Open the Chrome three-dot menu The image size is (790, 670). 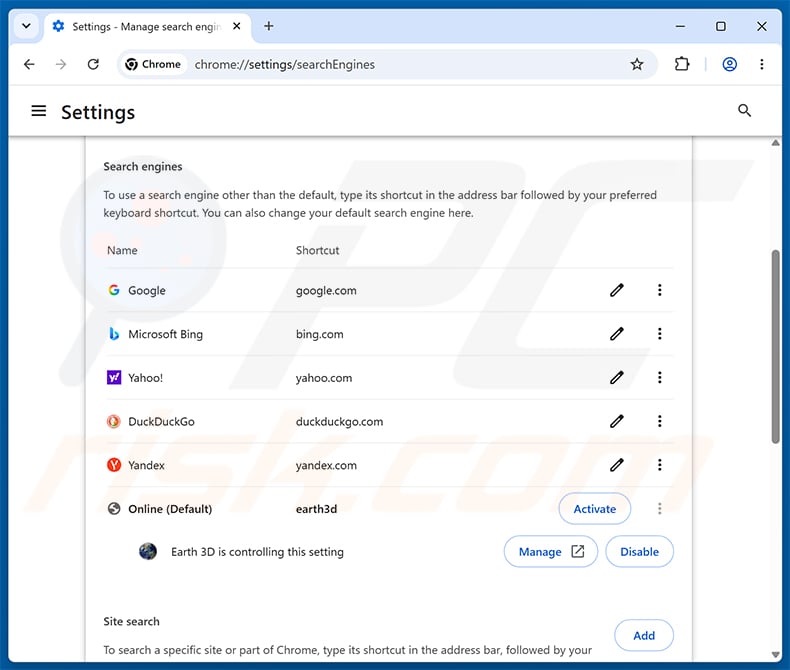pos(761,64)
